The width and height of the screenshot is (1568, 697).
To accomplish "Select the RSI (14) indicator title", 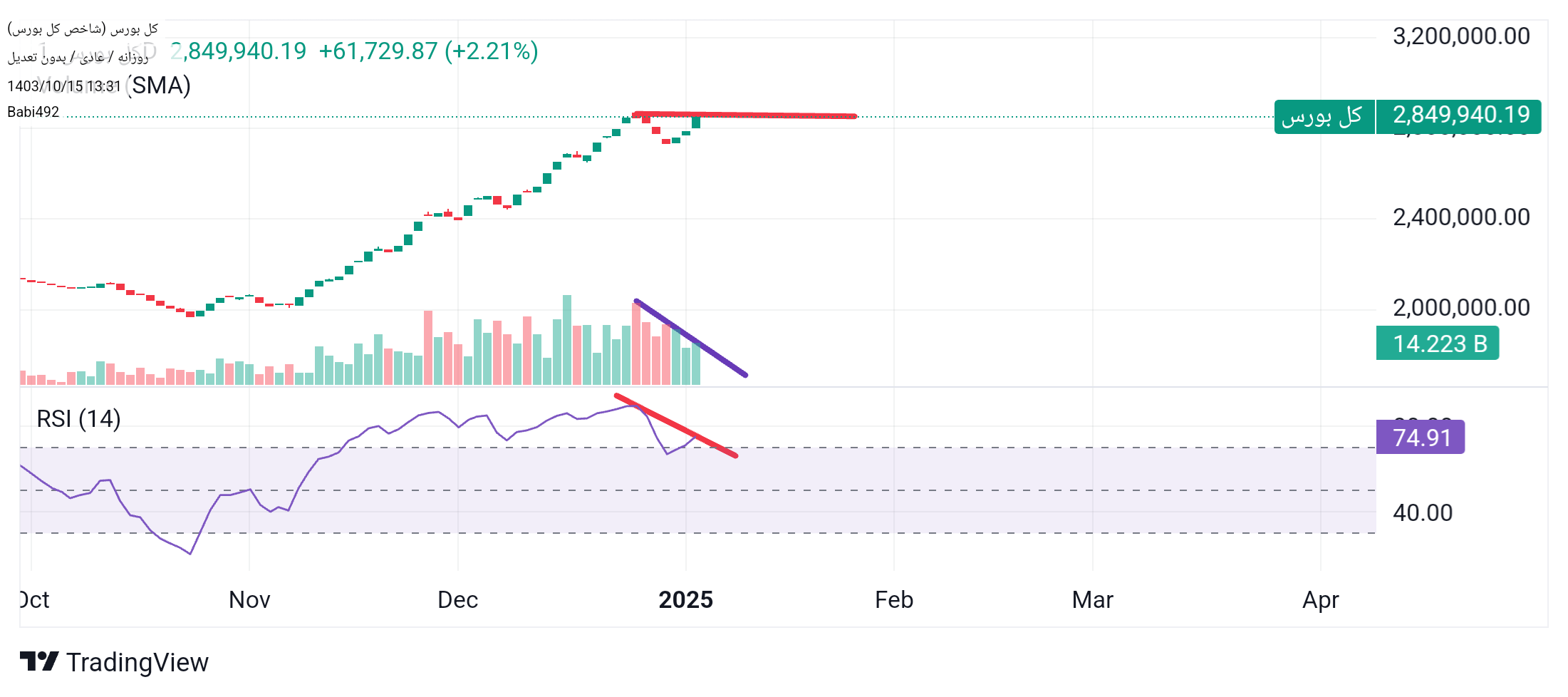I will click(78, 419).
